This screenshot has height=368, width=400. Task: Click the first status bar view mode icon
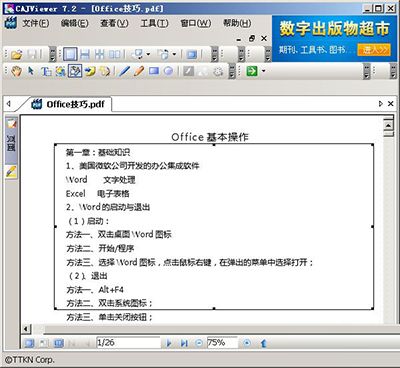pos(29,343)
